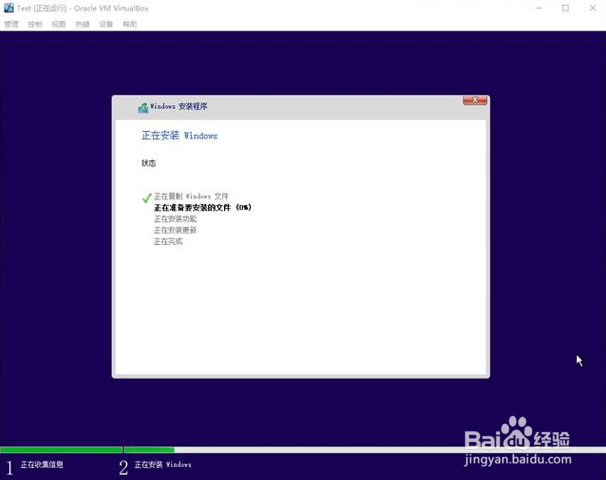Minimize the VirtualBox window
606x480 pixels.
point(539,8)
